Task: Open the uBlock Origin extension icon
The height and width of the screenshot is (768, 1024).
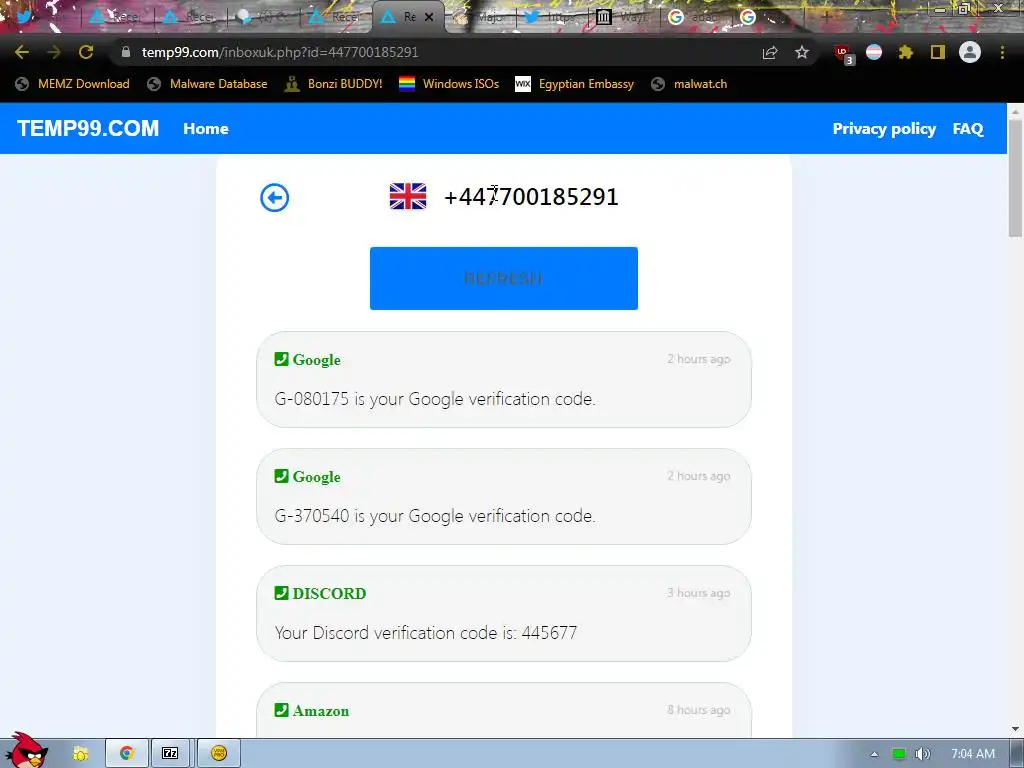Action: point(843,54)
